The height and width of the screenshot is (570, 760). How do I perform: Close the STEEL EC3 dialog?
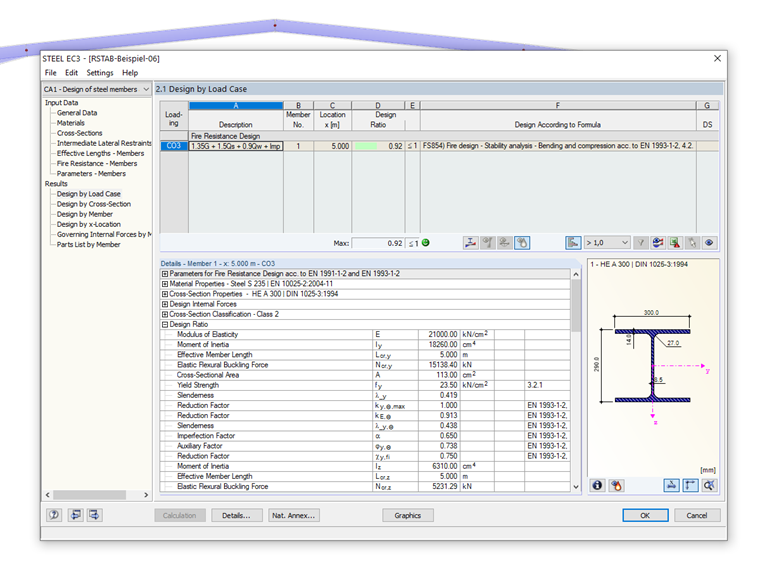coord(717,58)
